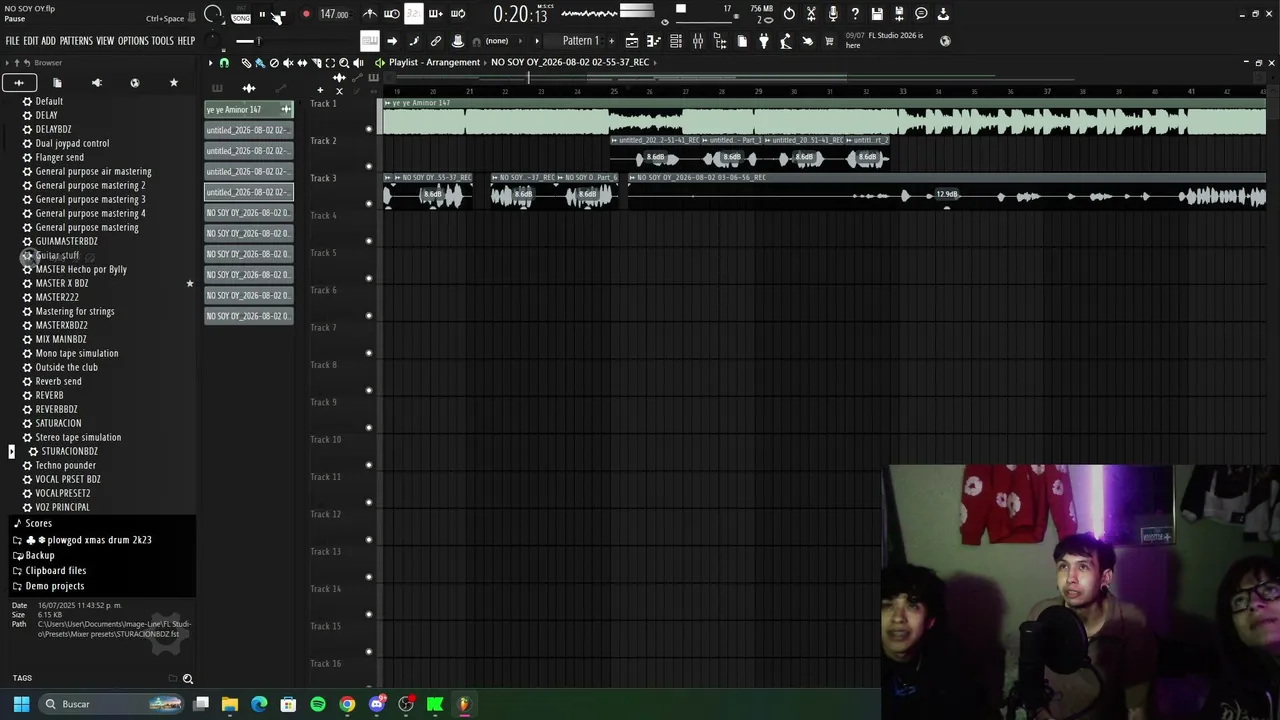Show the Playlist window via toolbar icon
The height and width of the screenshot is (720, 1280).
631,41
